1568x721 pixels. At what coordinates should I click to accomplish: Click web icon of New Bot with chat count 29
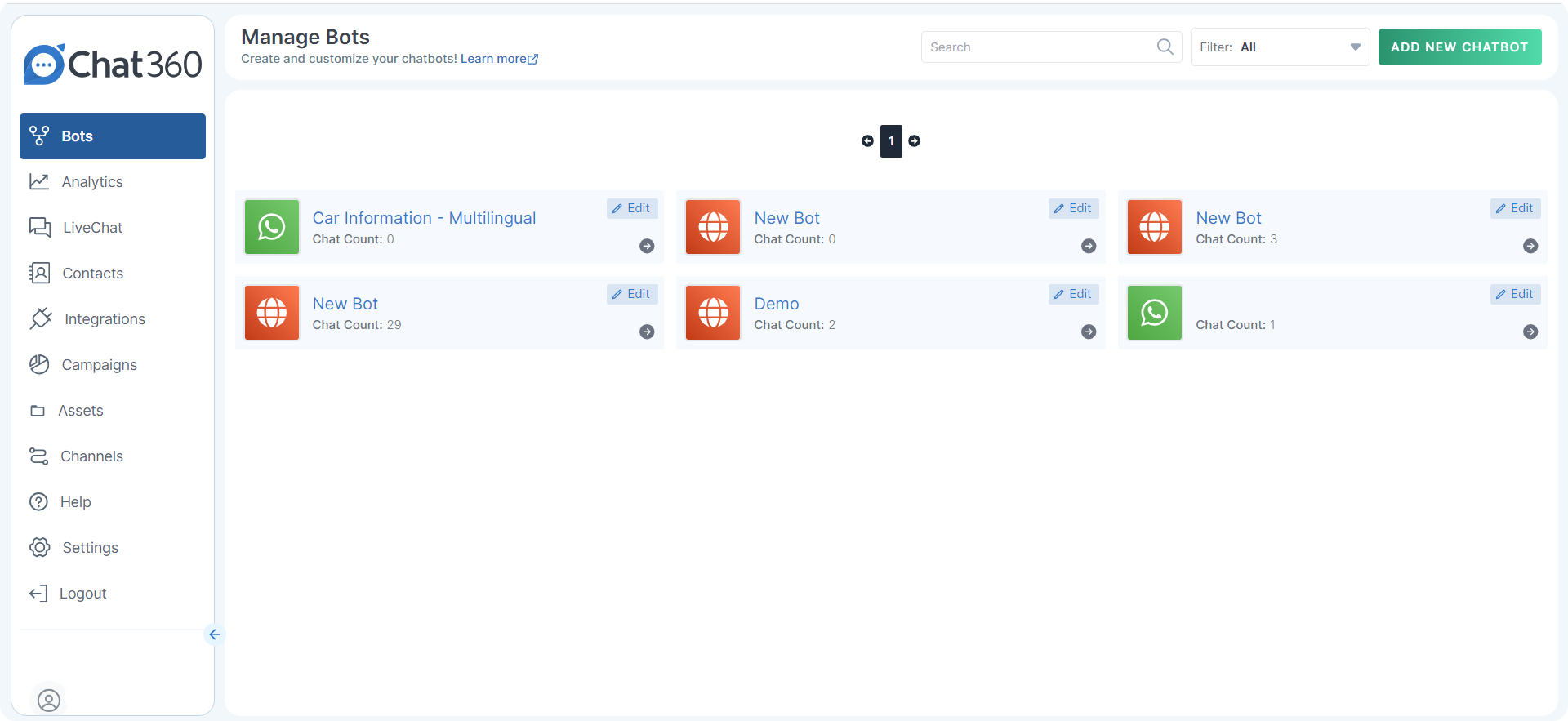272,313
